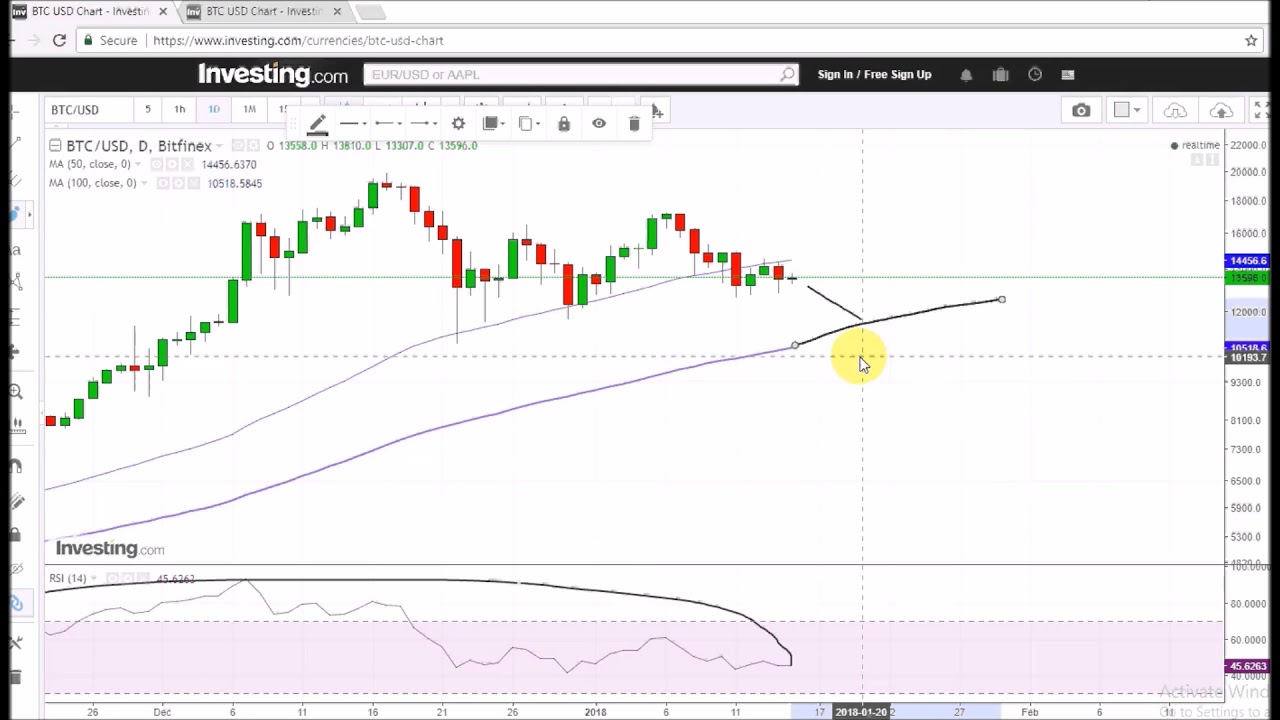This screenshot has height=720, width=1280.
Task: Open the clock icon in header
Action: 1035,74
